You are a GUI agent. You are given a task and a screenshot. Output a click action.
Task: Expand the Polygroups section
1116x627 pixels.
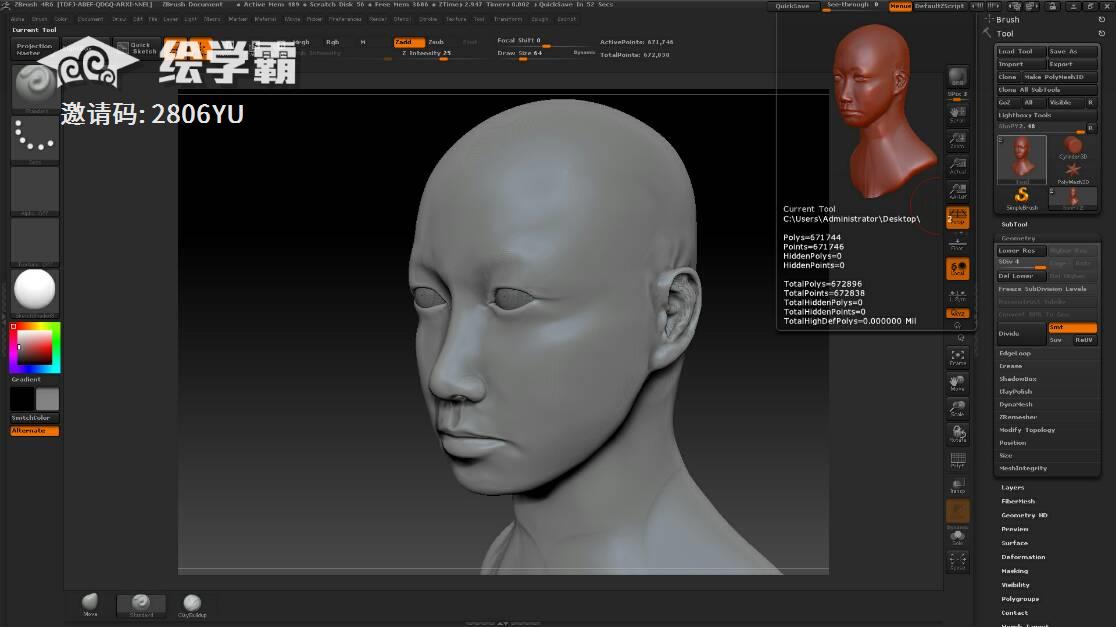click(1019, 599)
